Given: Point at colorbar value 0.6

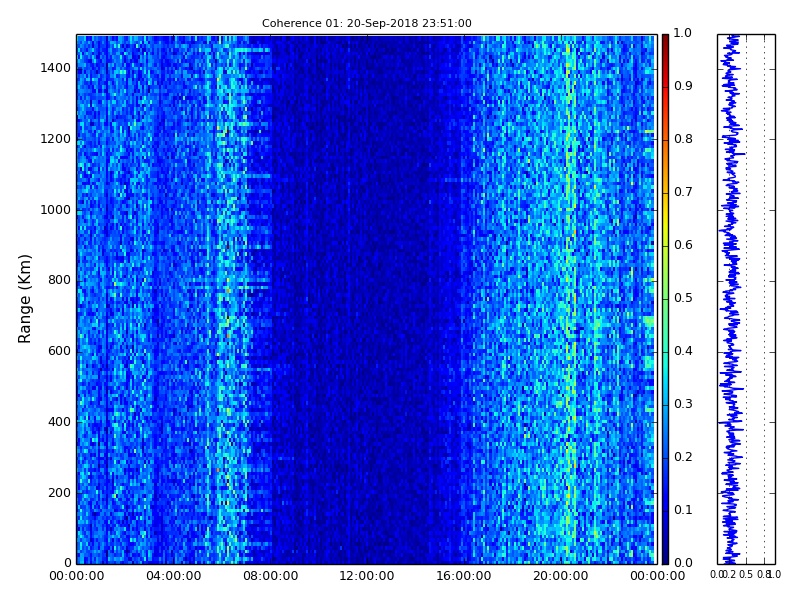Looking at the screenshot, I should (683, 245).
